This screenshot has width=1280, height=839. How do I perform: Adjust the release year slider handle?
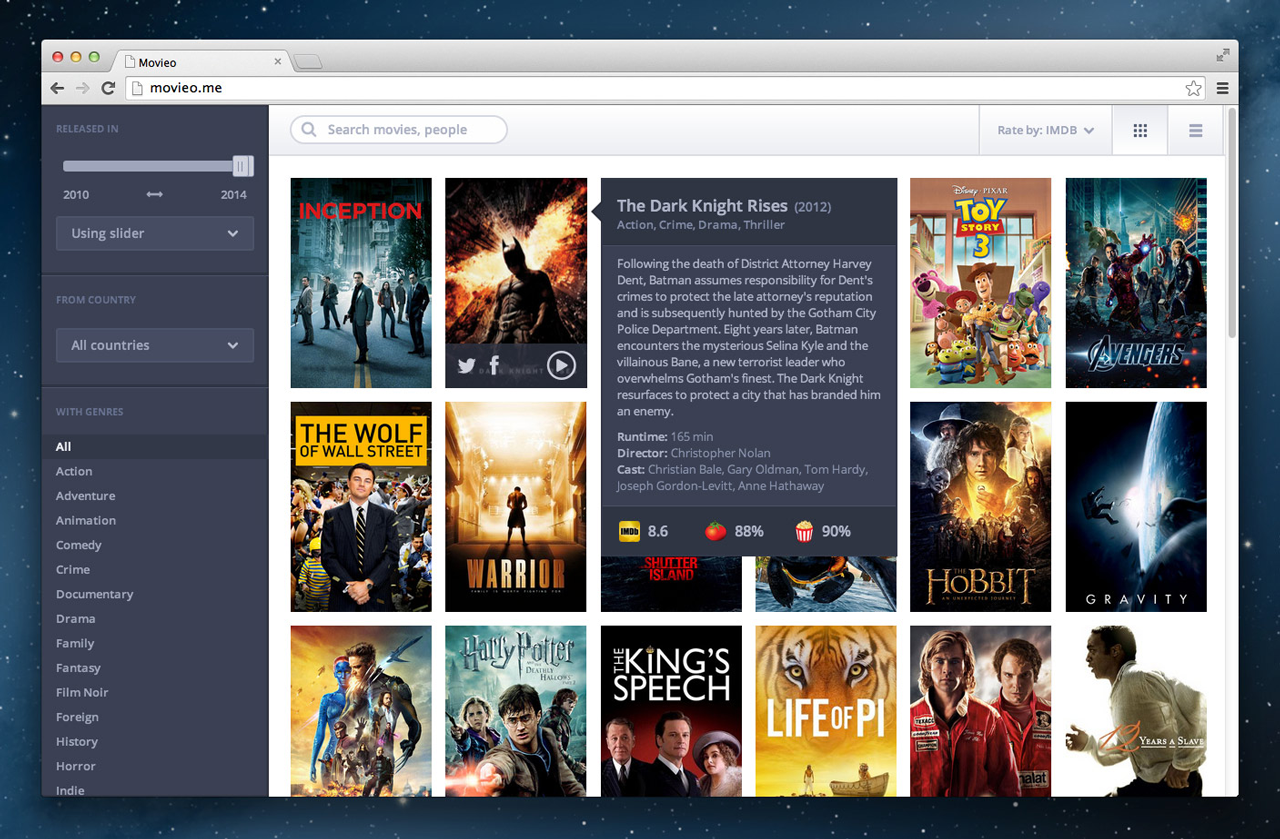241,166
